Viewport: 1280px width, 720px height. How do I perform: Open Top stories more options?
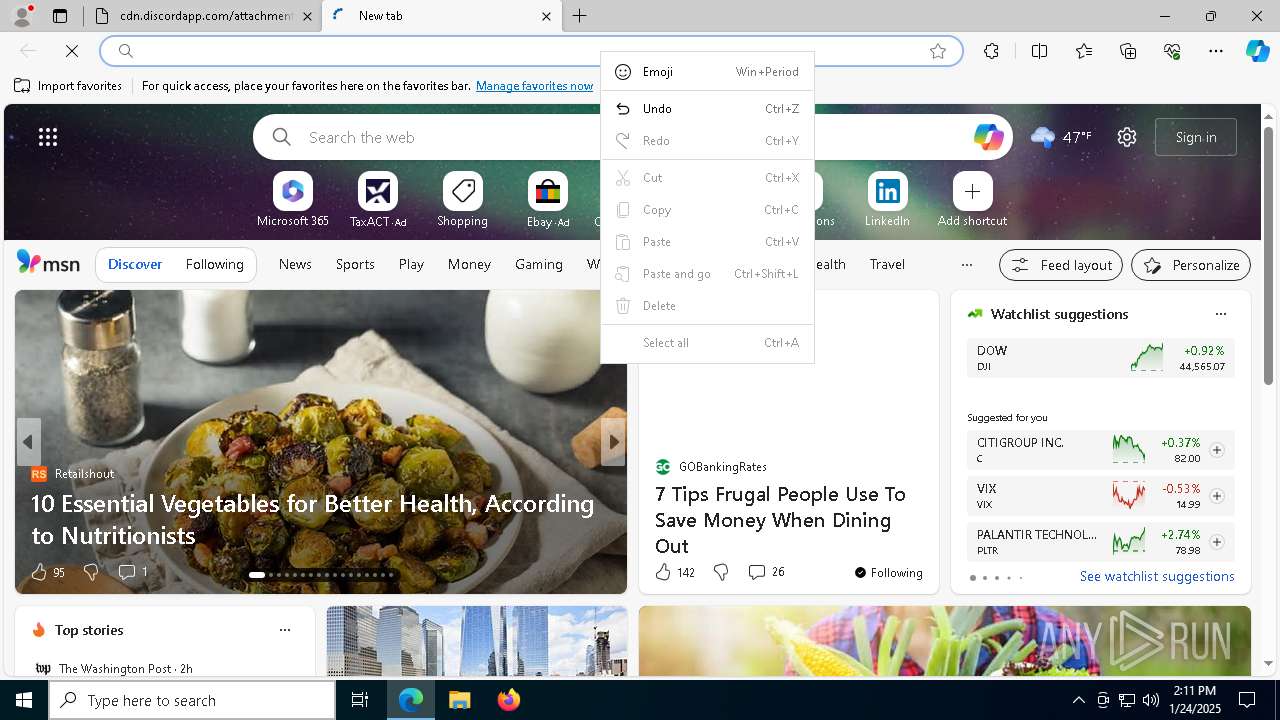[x=285, y=630]
